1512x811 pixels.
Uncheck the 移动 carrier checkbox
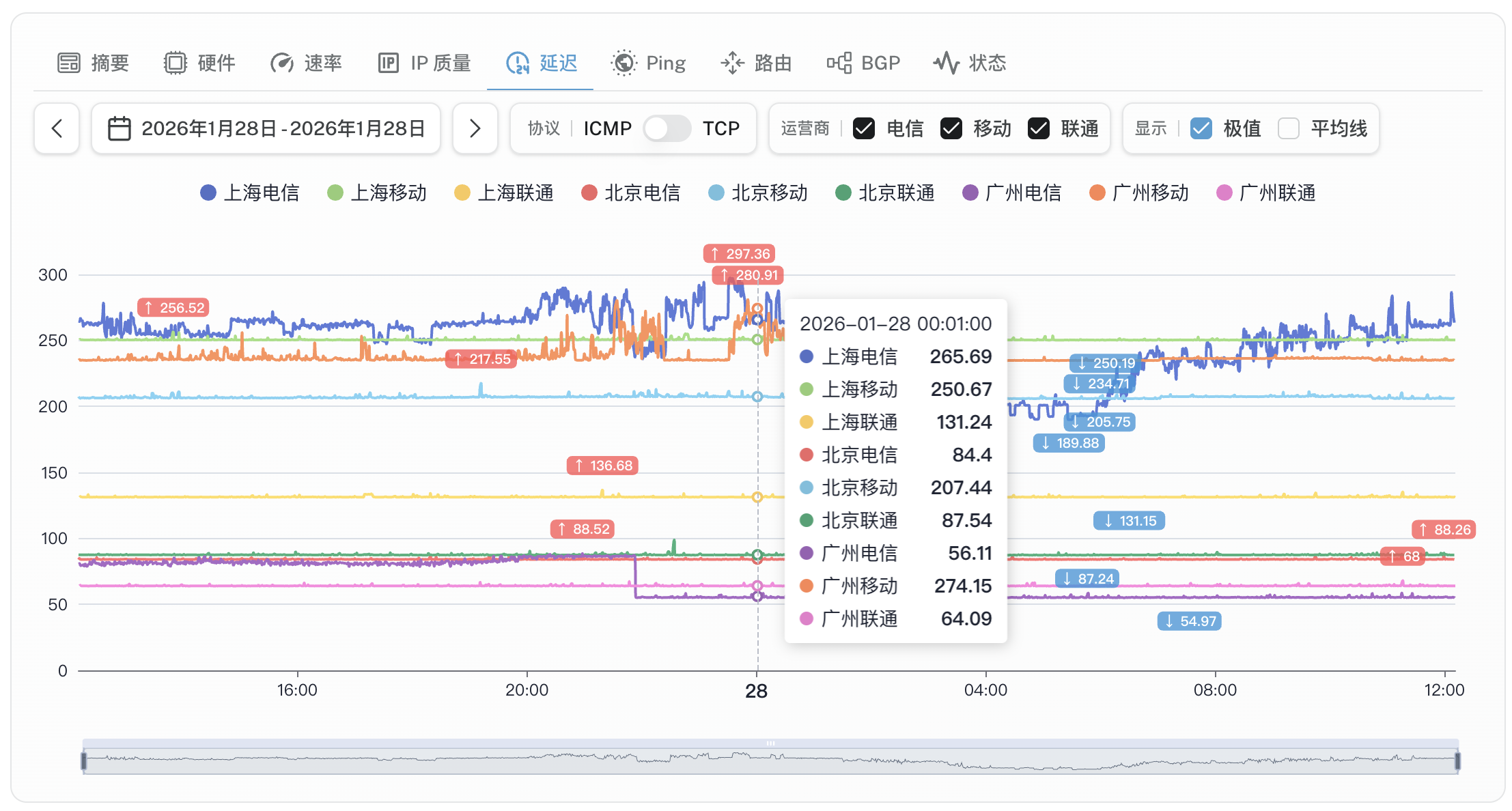(951, 128)
